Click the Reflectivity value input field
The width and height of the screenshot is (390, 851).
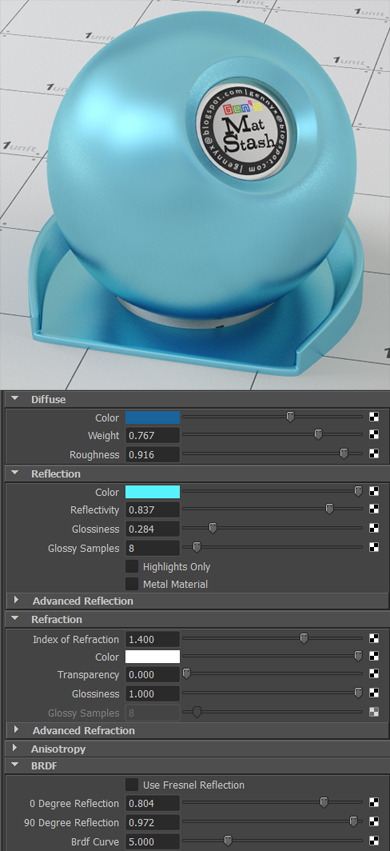[x=152, y=510]
